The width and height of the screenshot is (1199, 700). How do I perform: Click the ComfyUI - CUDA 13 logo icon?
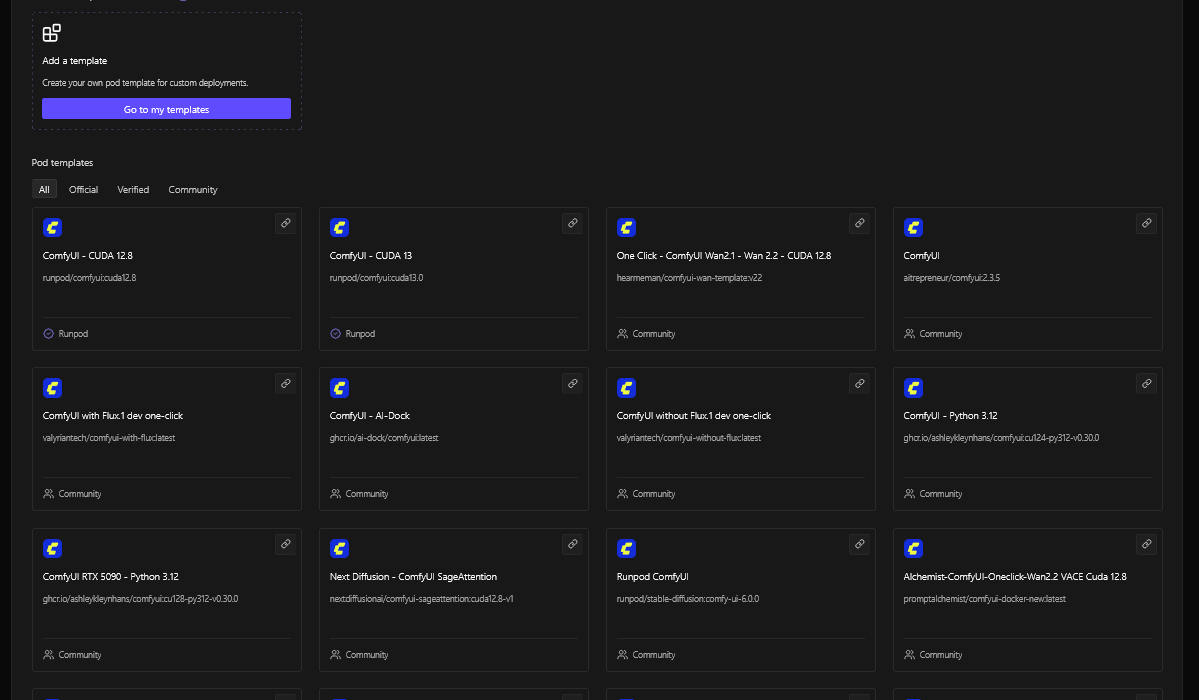point(340,227)
